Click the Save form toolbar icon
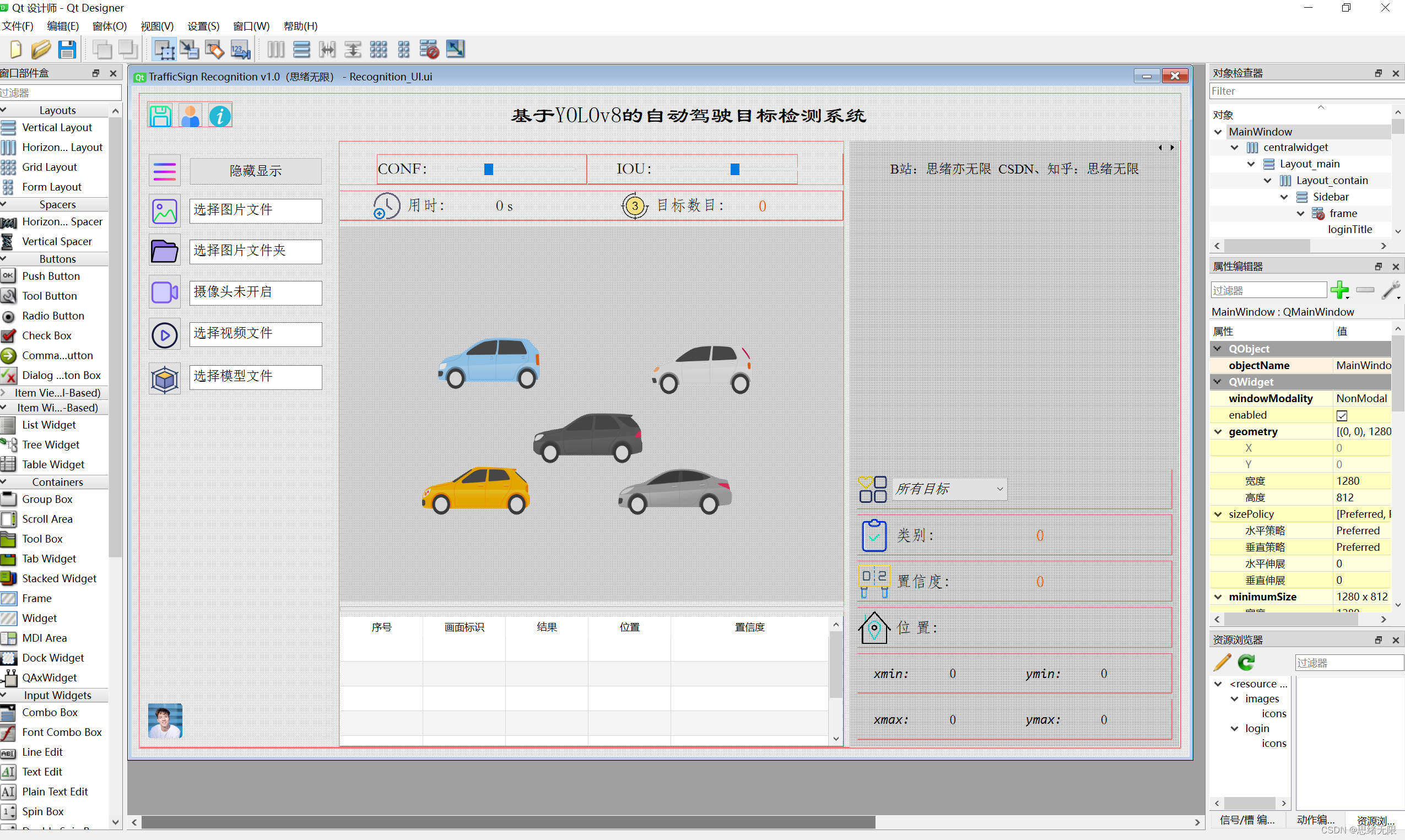This screenshot has width=1405, height=840. click(x=67, y=50)
